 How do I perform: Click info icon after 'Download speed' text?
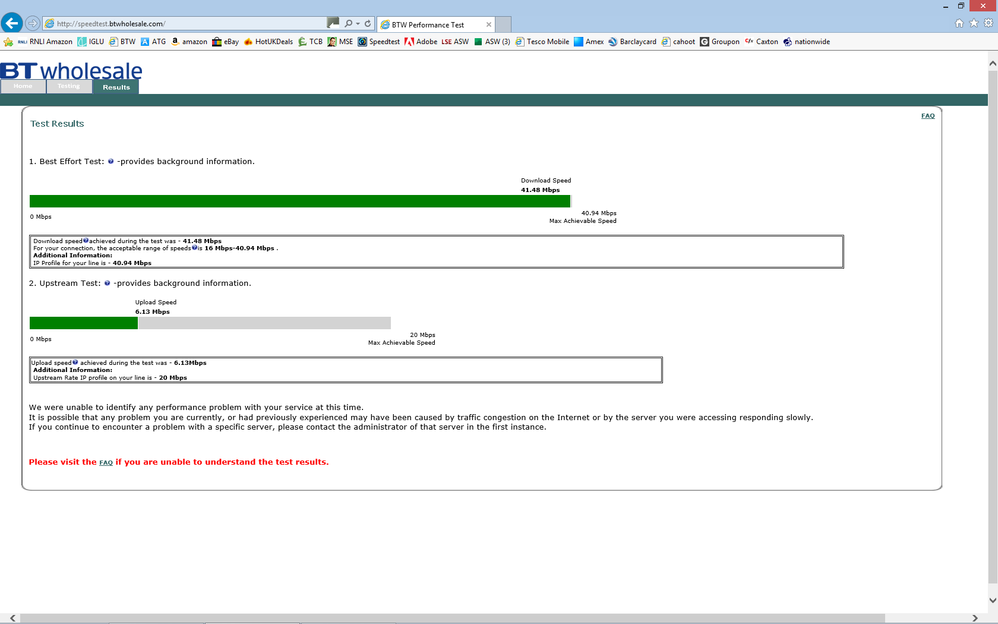86,241
